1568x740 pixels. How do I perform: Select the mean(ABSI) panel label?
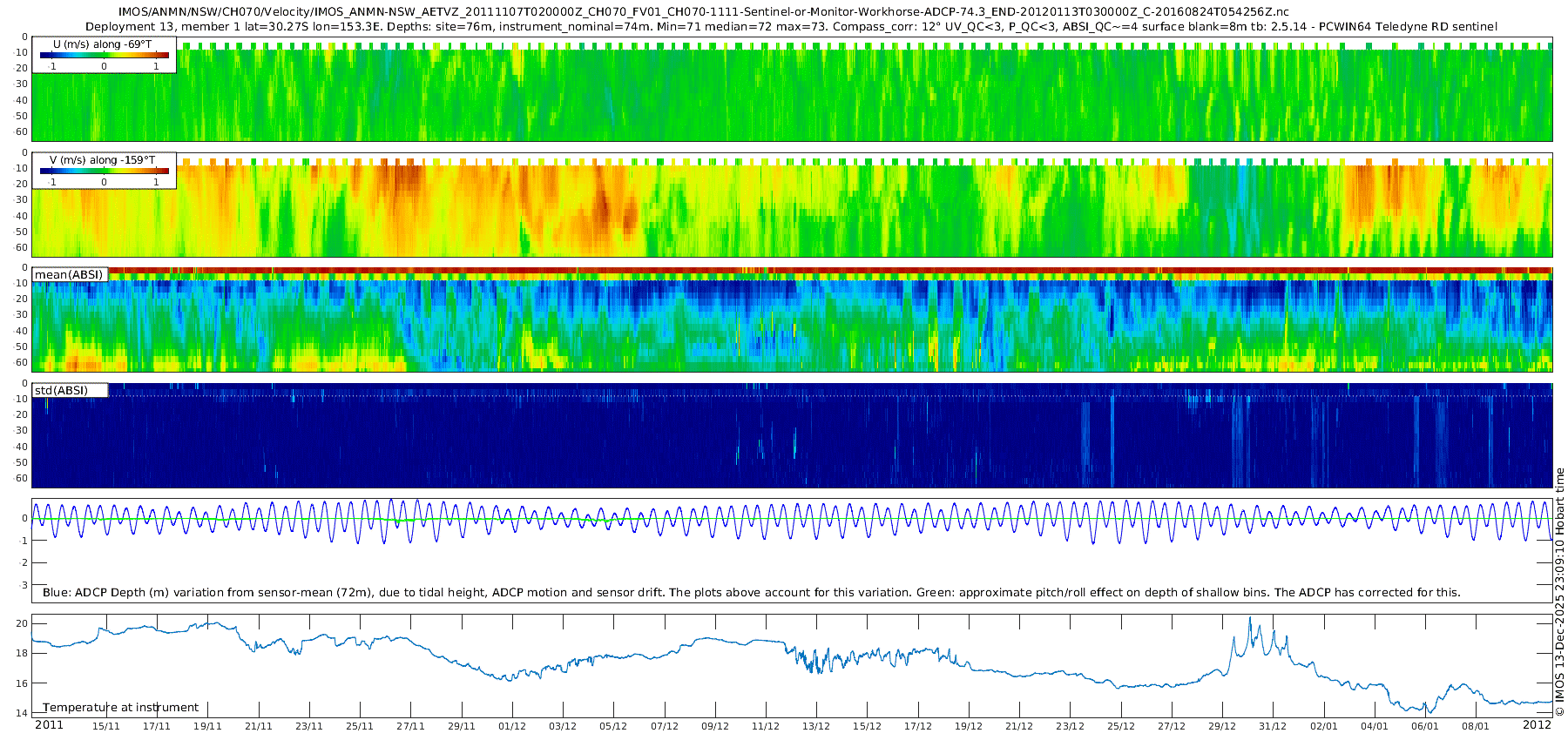[70, 274]
